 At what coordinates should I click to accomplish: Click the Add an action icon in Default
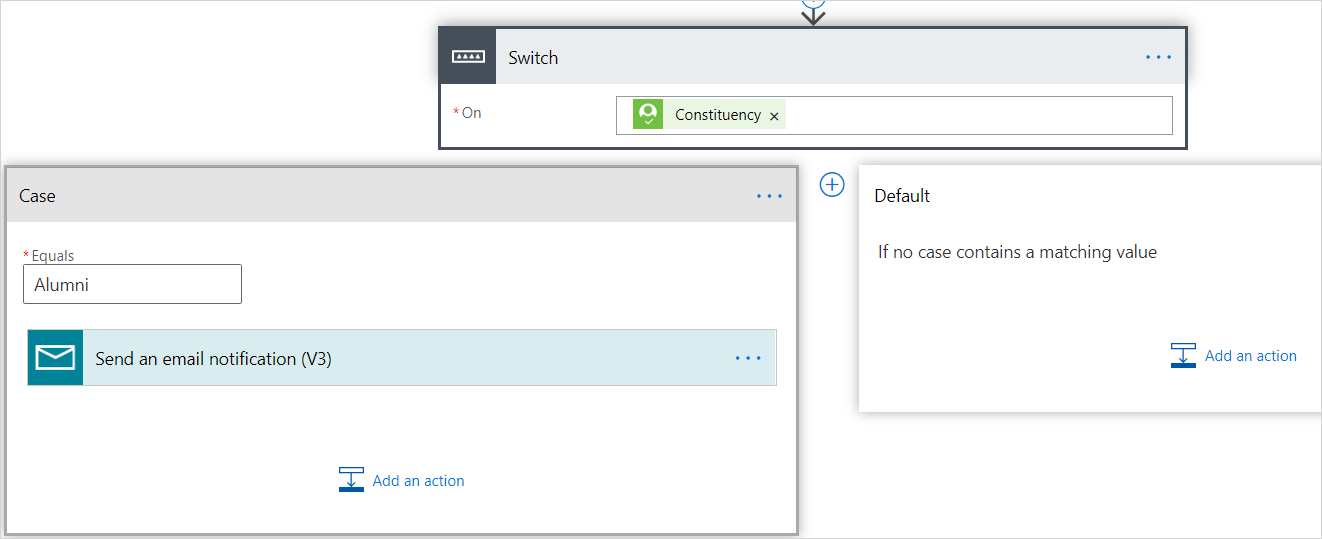[1183, 355]
